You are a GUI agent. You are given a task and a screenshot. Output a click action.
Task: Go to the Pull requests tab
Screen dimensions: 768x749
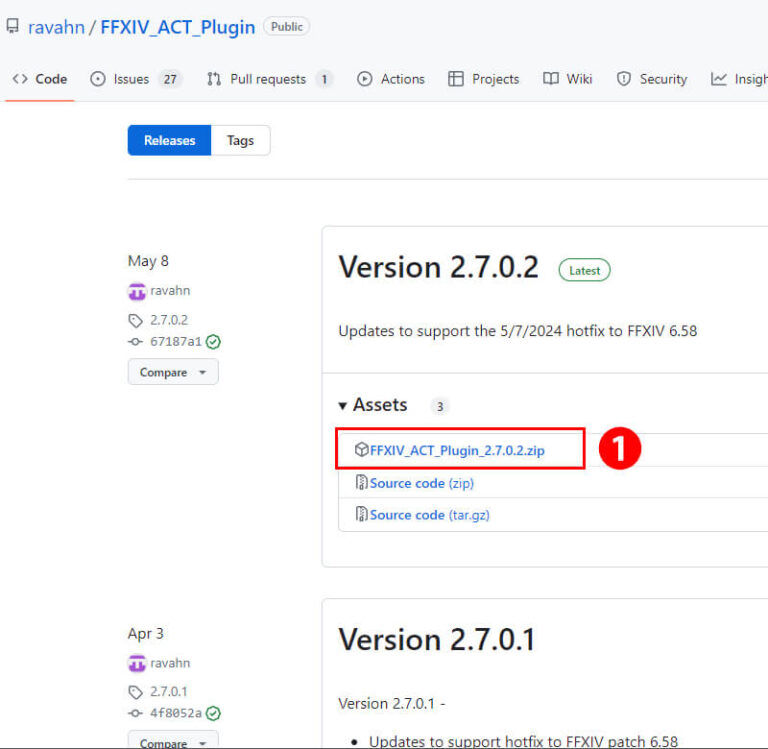[268, 79]
